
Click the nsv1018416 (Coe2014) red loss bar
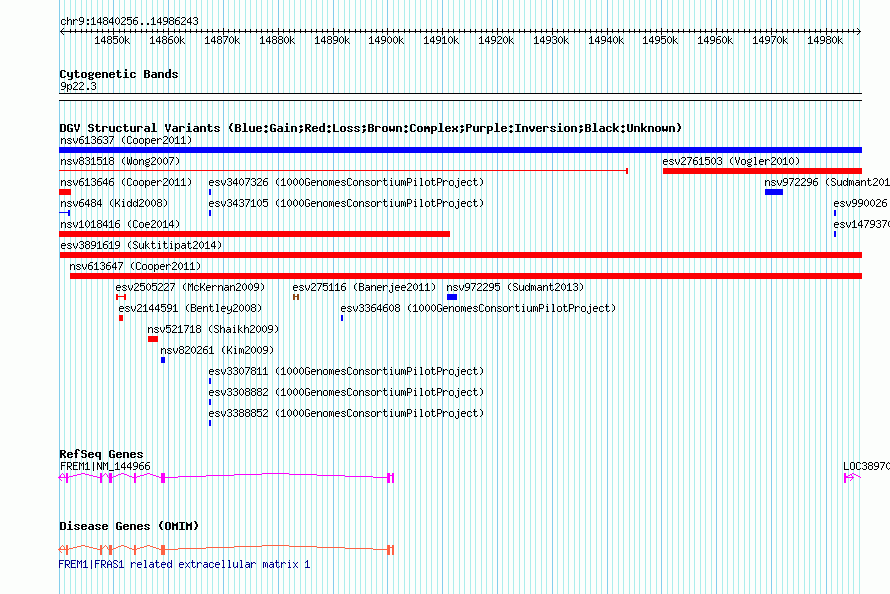254,234
